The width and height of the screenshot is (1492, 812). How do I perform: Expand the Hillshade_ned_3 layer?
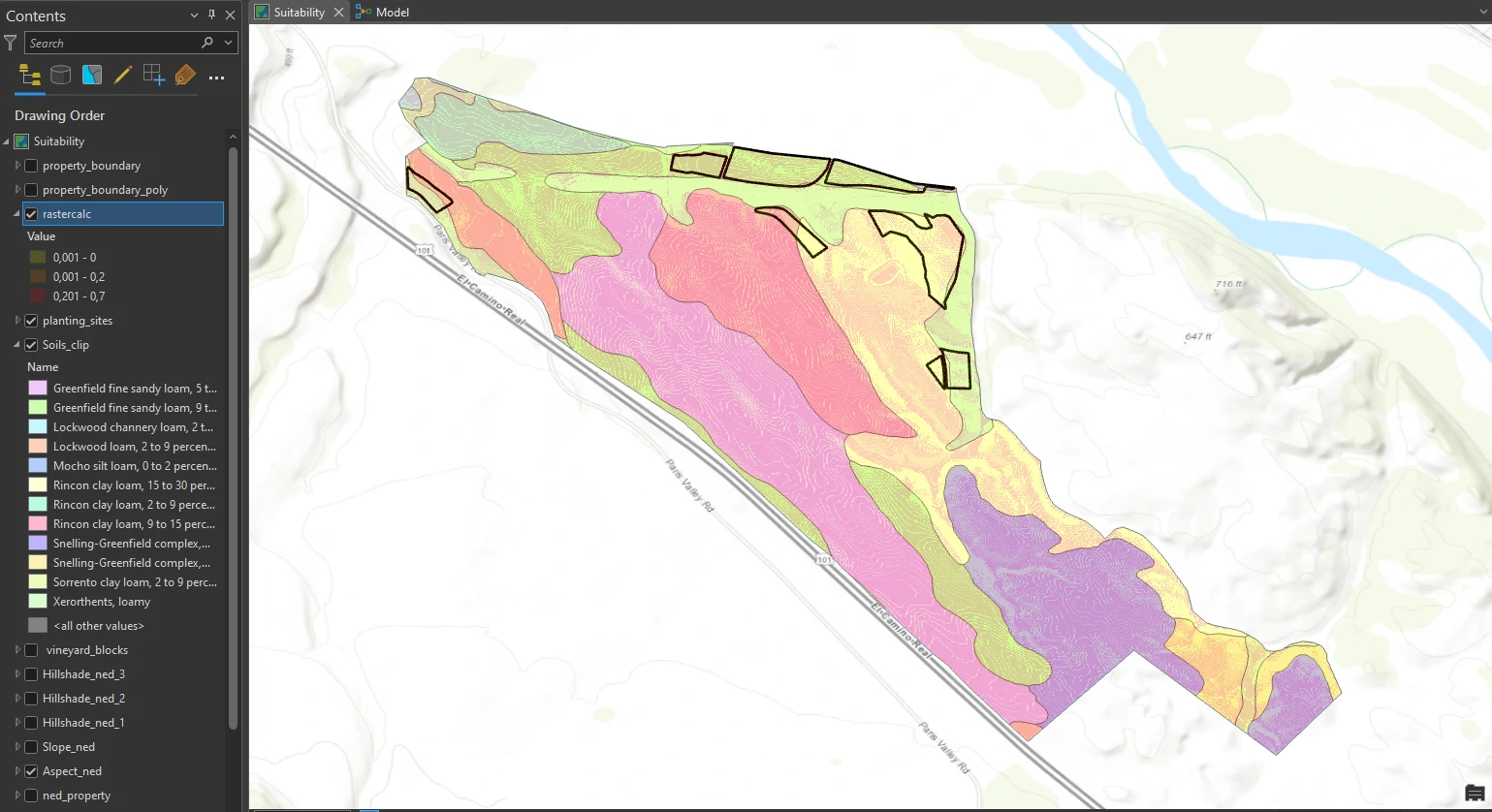pos(17,674)
